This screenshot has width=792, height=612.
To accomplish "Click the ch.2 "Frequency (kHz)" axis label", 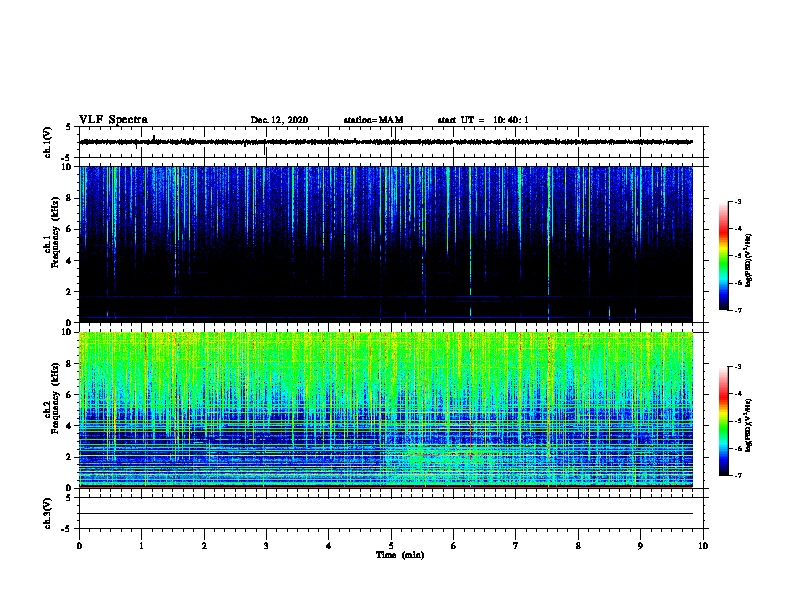I will click(x=55, y=398).
